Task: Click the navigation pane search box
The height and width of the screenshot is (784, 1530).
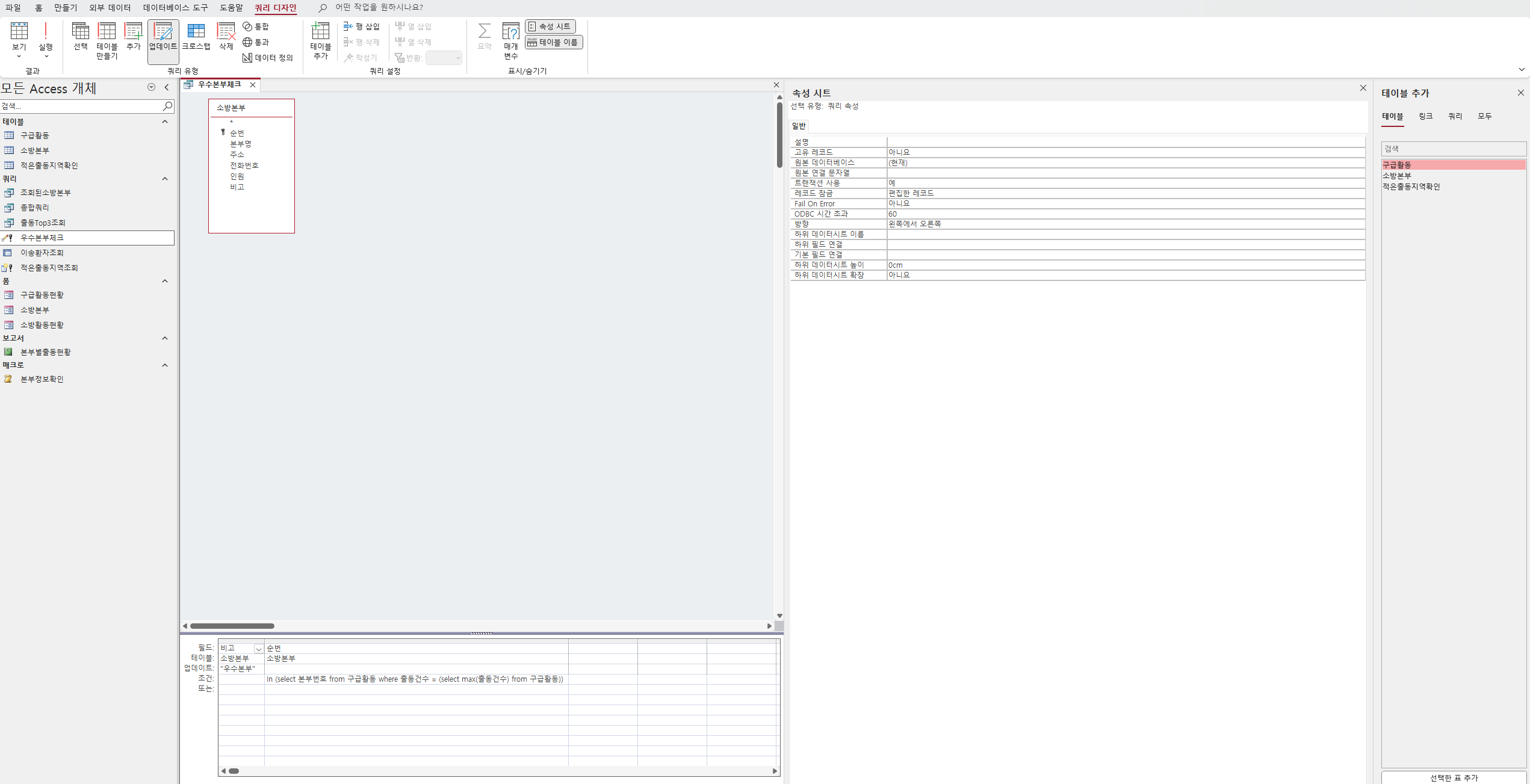Action: [81, 106]
